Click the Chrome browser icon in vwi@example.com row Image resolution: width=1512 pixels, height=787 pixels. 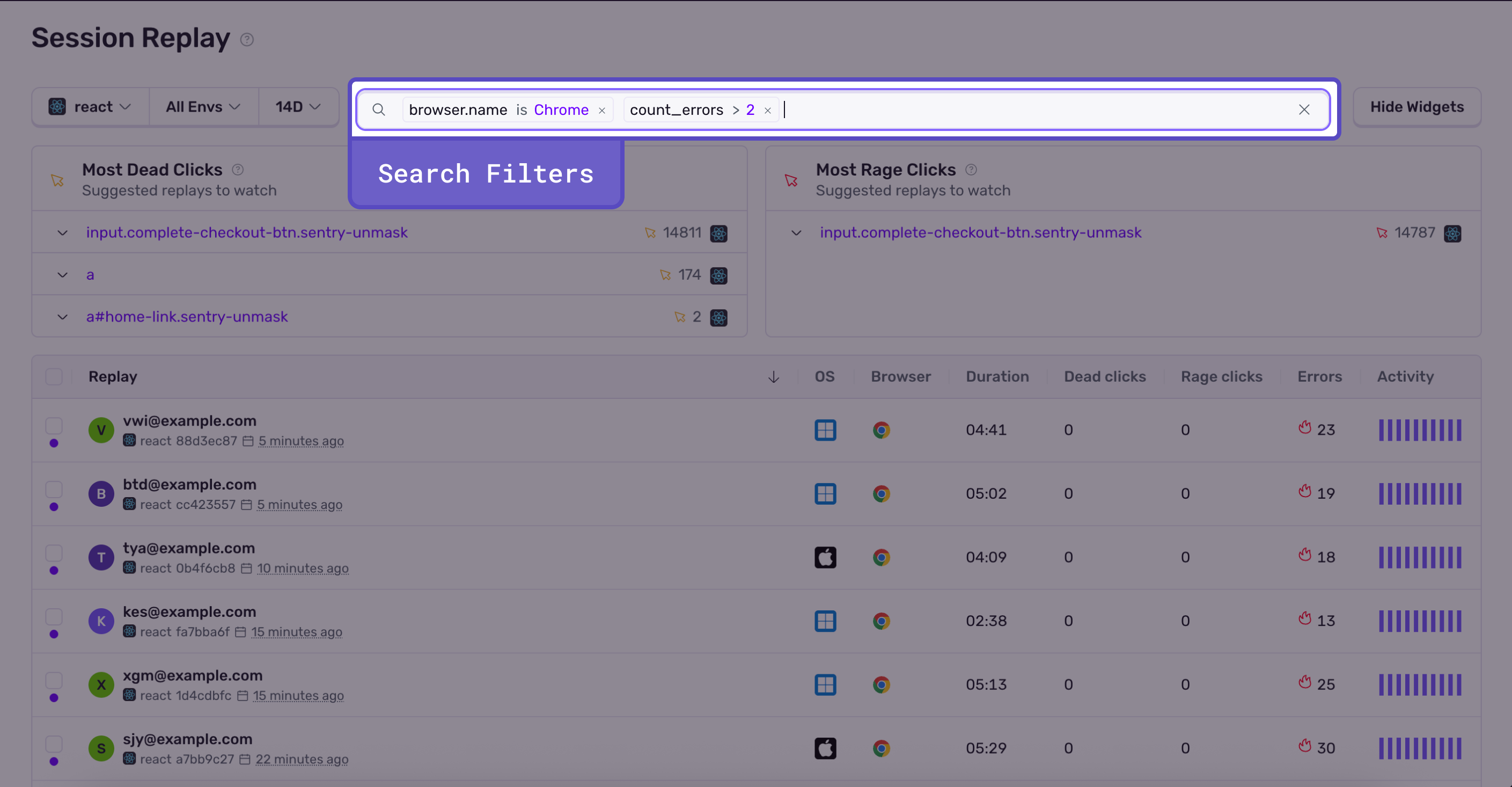coord(881,429)
